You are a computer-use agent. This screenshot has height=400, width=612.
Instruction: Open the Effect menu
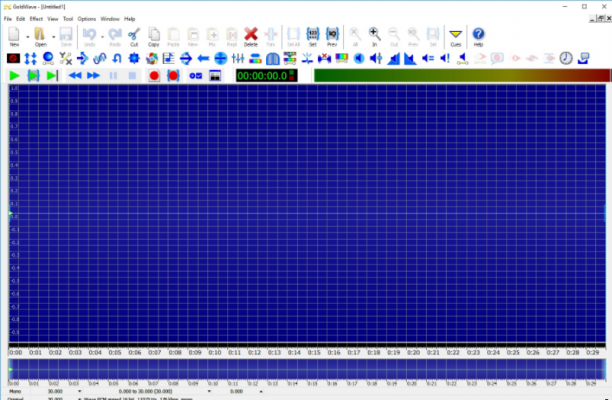coord(36,19)
